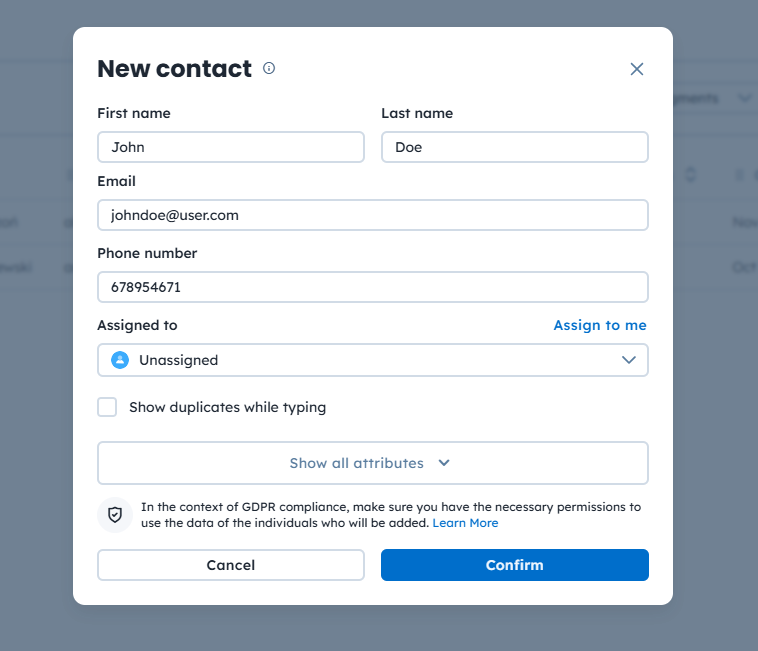Open the GDPR Learn More link
758x651 pixels.
point(465,523)
